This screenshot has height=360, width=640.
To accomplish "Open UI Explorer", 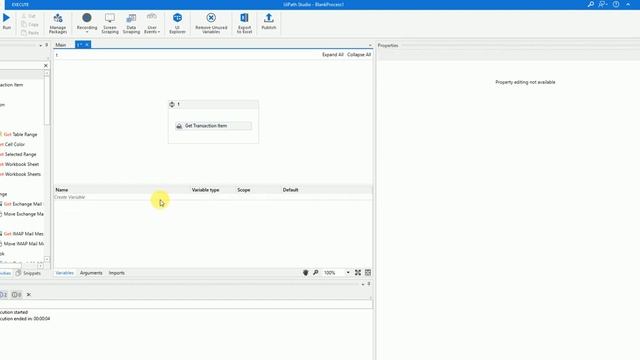I will [177, 23].
